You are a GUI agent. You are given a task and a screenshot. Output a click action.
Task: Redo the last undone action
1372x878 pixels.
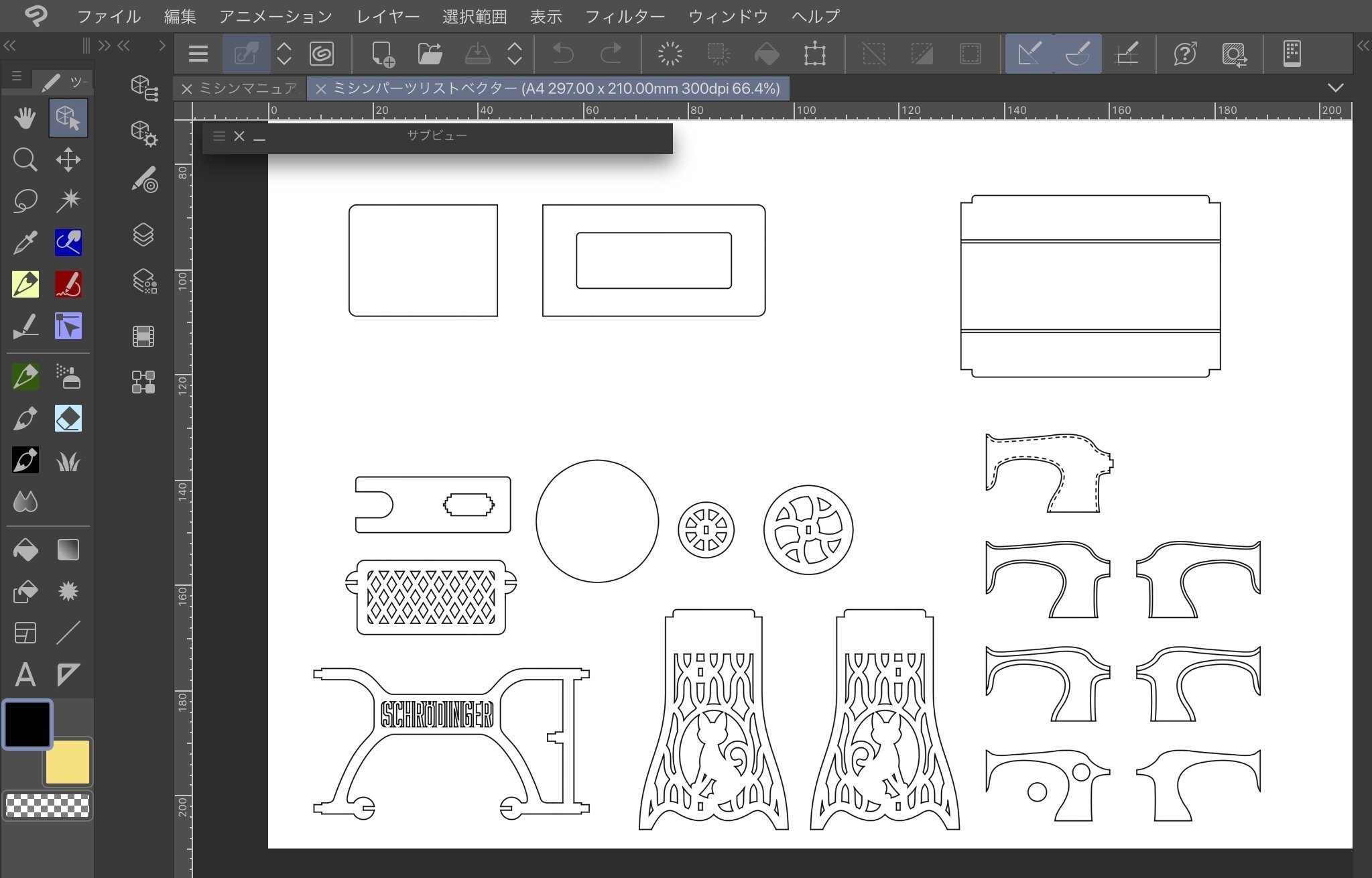(x=611, y=54)
